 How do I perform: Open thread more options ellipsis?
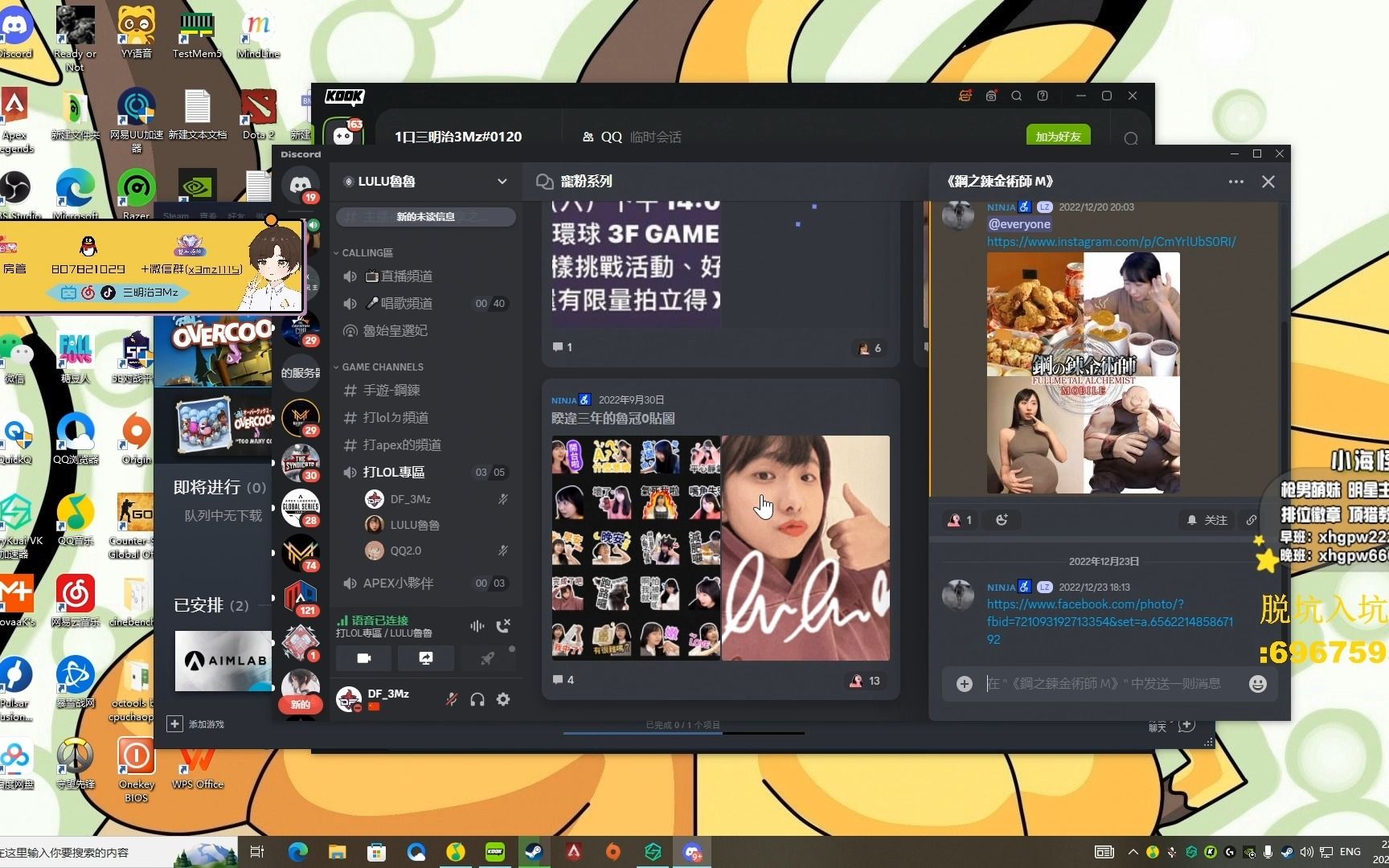1236,182
